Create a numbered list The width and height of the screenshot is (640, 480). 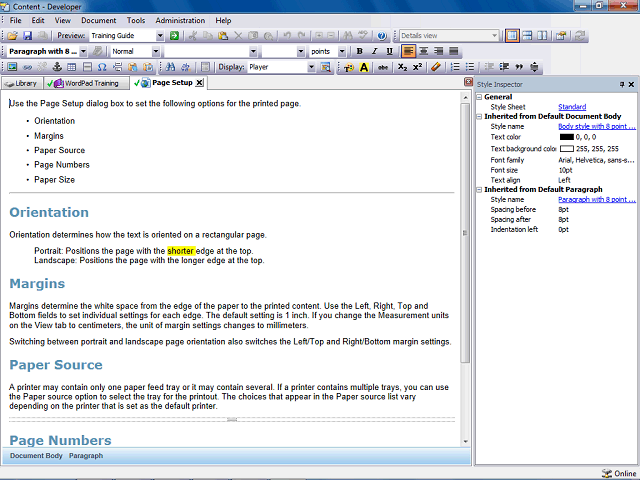(455, 67)
